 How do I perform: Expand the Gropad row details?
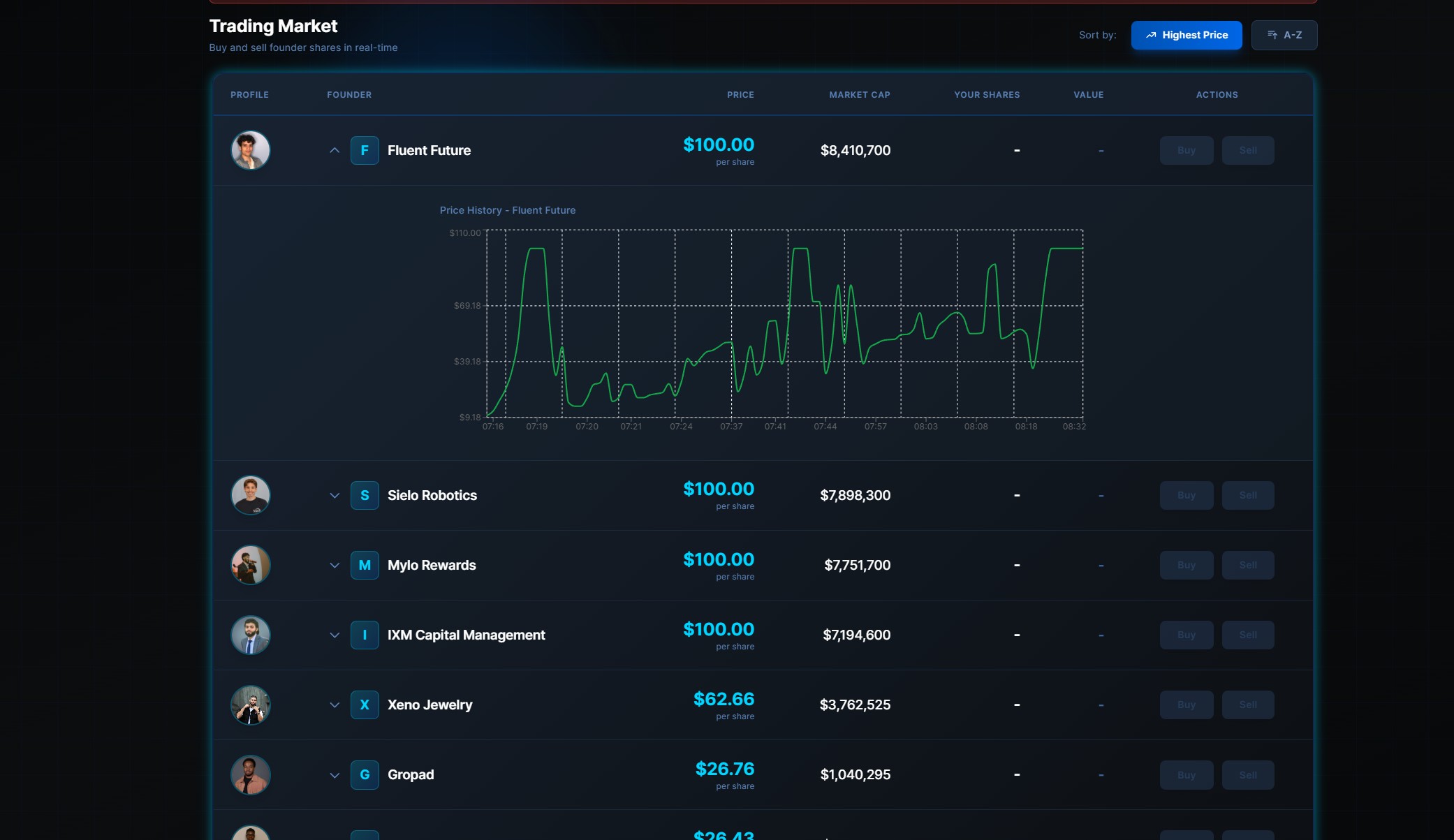click(335, 774)
